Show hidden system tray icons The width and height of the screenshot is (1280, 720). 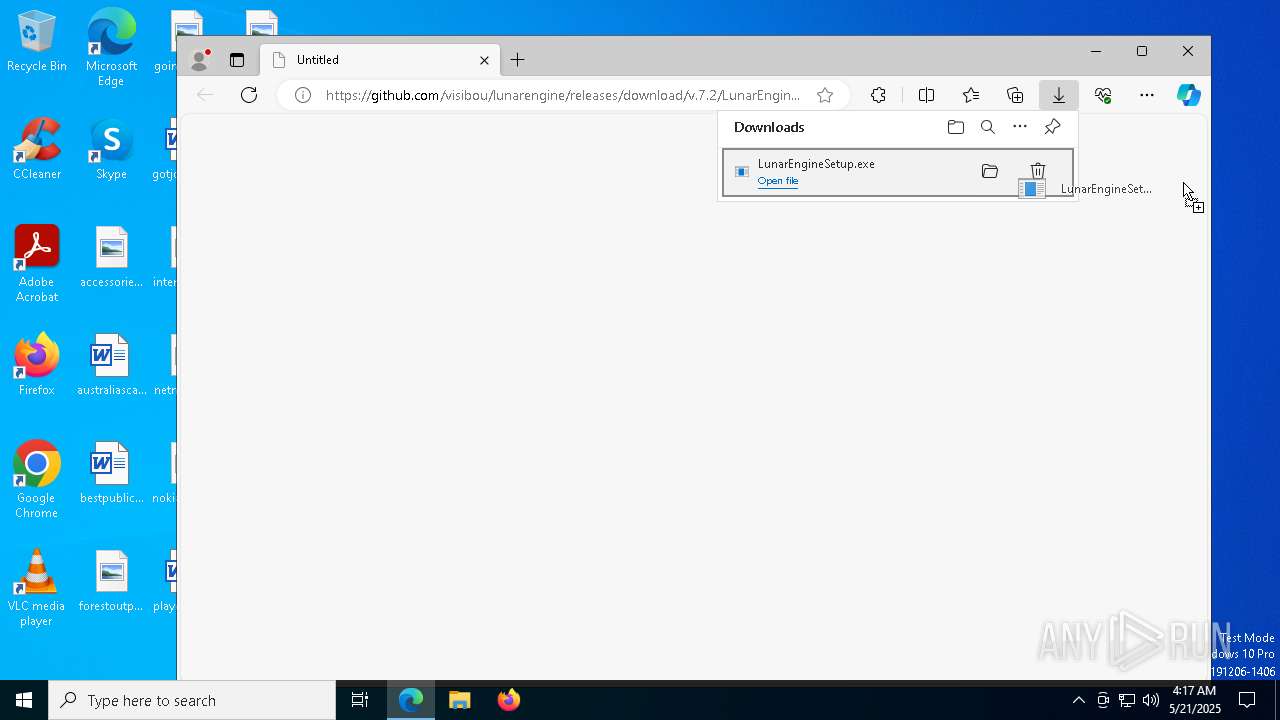(1078, 700)
